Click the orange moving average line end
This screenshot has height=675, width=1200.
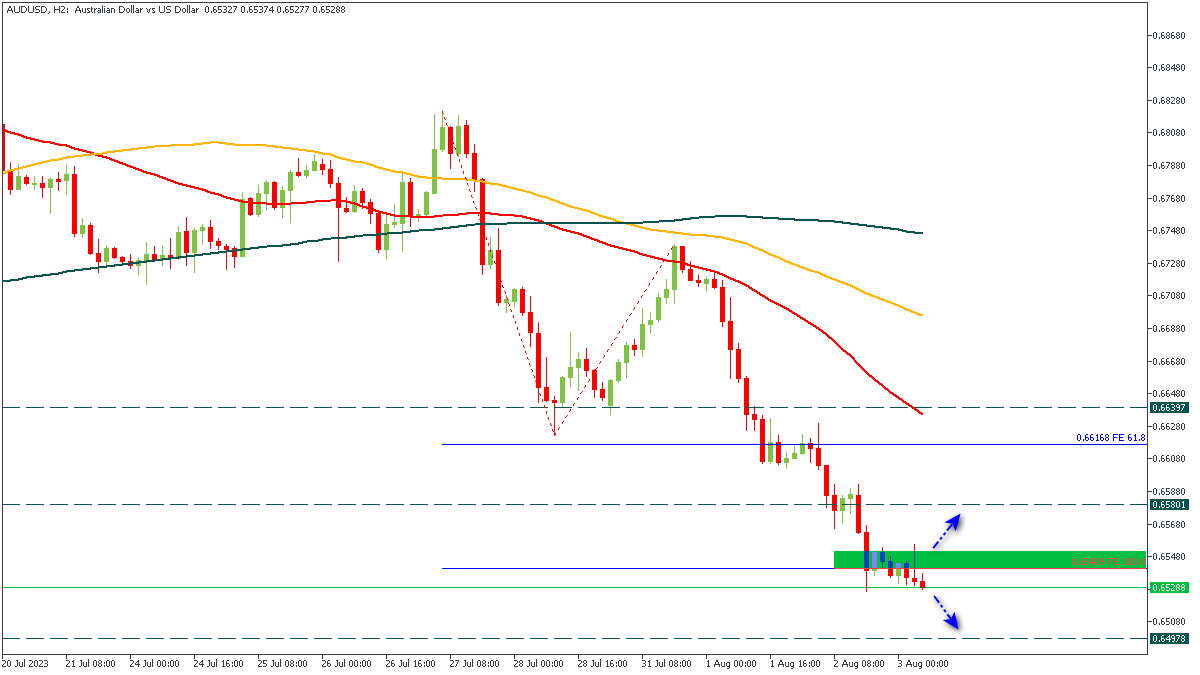pyautogui.click(x=920, y=314)
